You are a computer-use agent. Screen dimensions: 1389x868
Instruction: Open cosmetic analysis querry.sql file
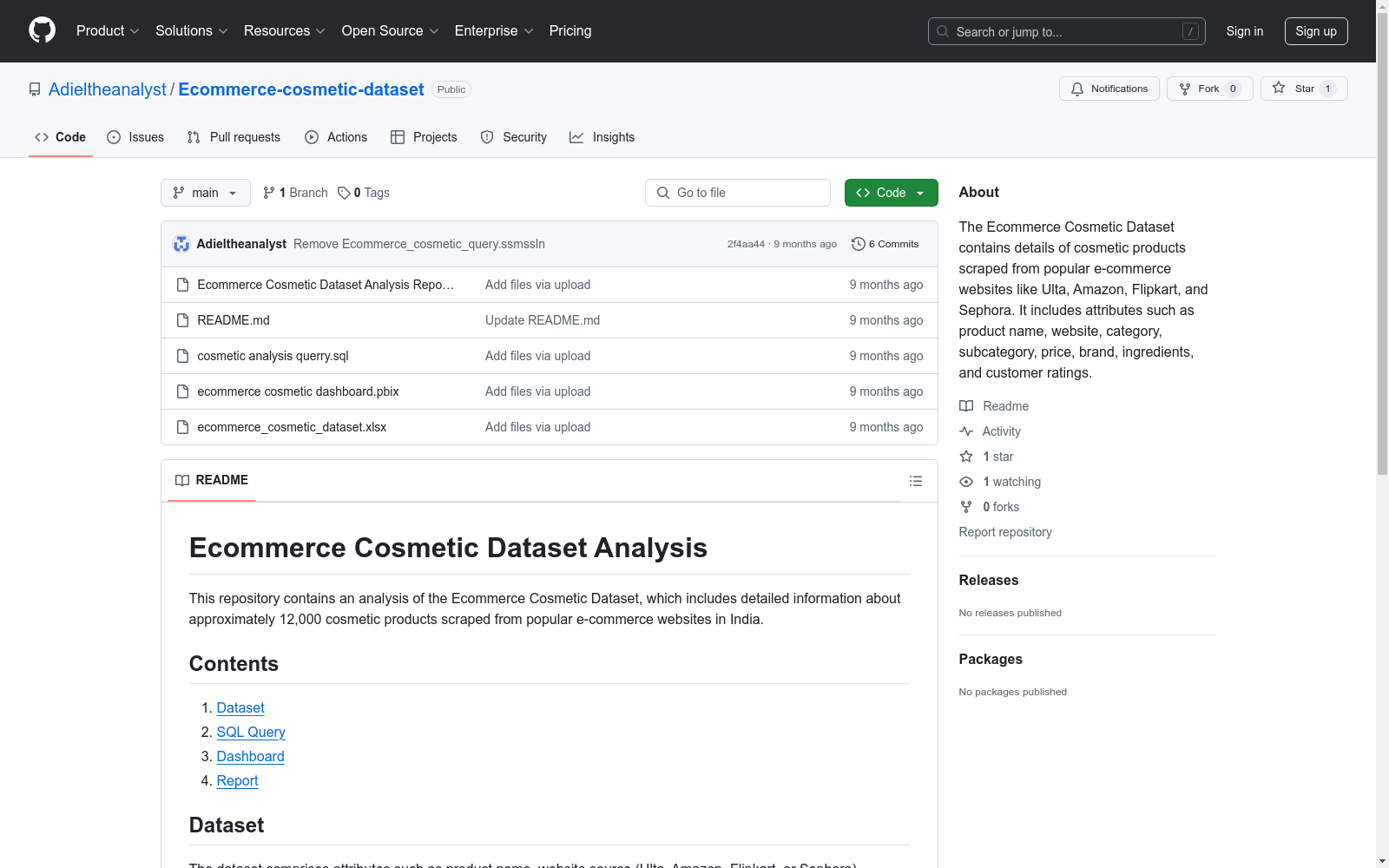pos(273,356)
